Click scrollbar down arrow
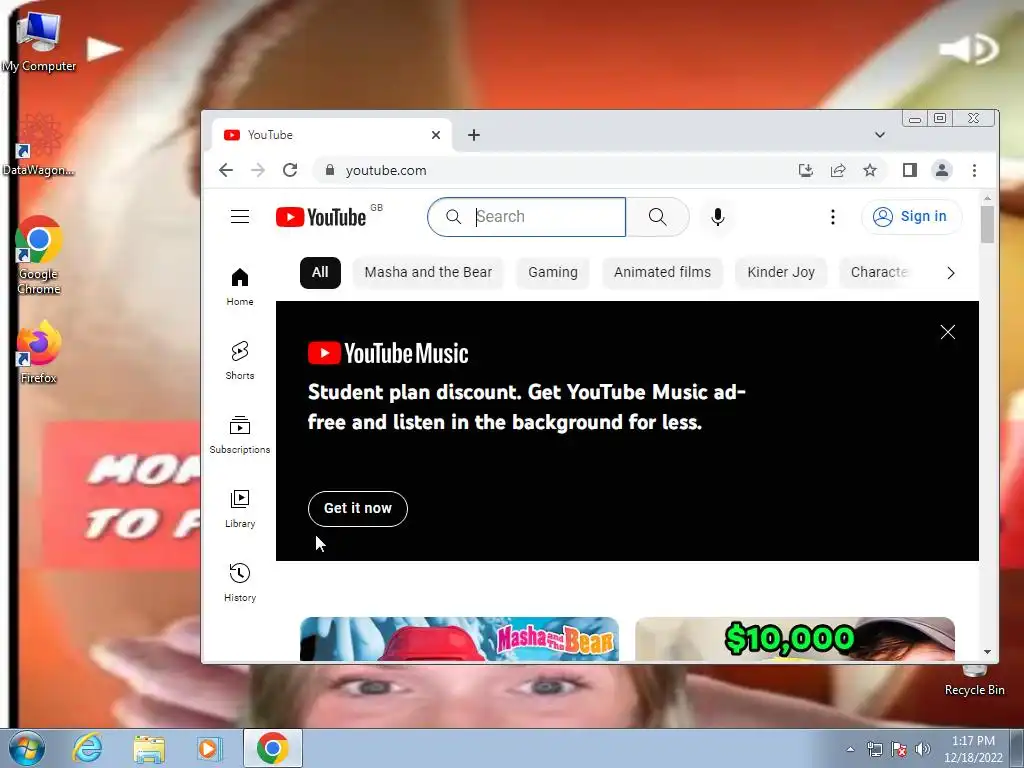 click(x=987, y=652)
